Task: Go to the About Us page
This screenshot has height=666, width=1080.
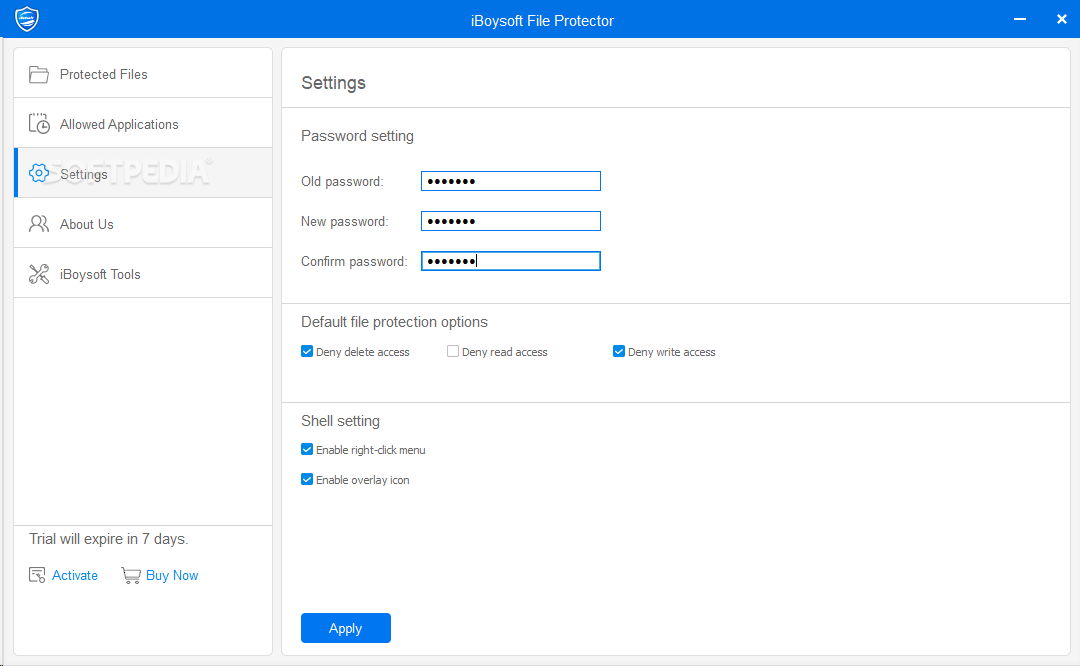Action: point(143,224)
